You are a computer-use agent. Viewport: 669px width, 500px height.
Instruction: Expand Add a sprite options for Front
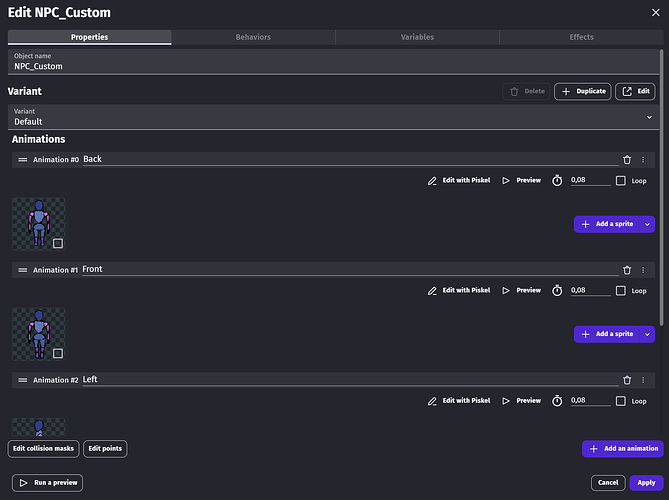[x=647, y=334]
